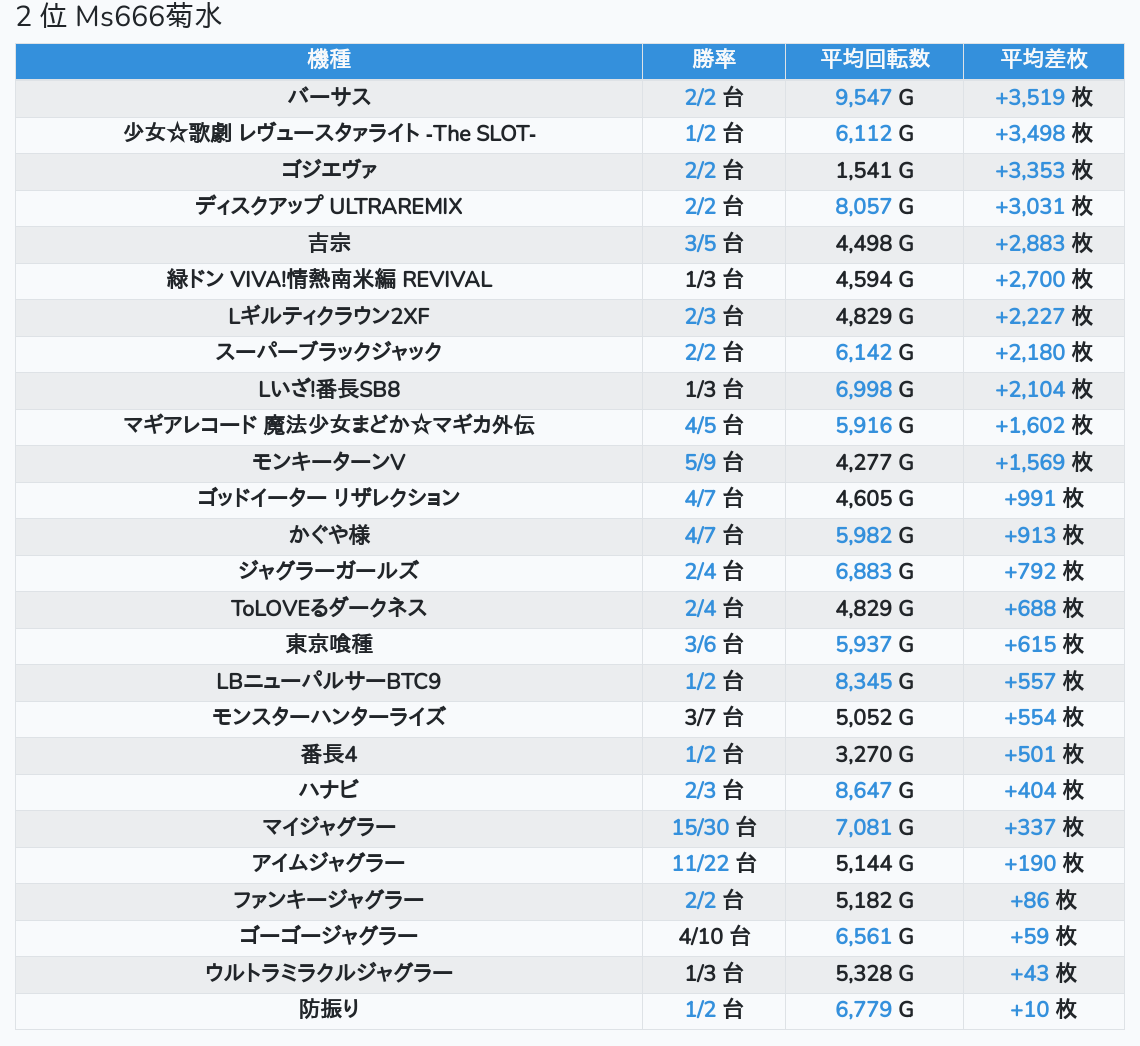1140x1046 pixels.
Task: Open the +2,883 average difference value
Action: (1029, 244)
